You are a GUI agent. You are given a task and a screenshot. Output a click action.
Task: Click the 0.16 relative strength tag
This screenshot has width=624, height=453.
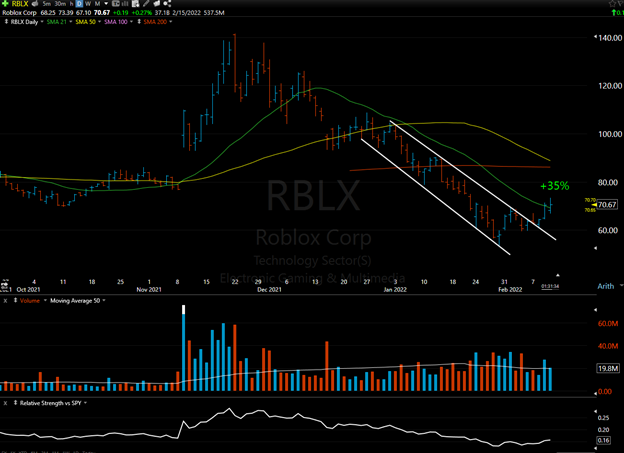coord(603,440)
